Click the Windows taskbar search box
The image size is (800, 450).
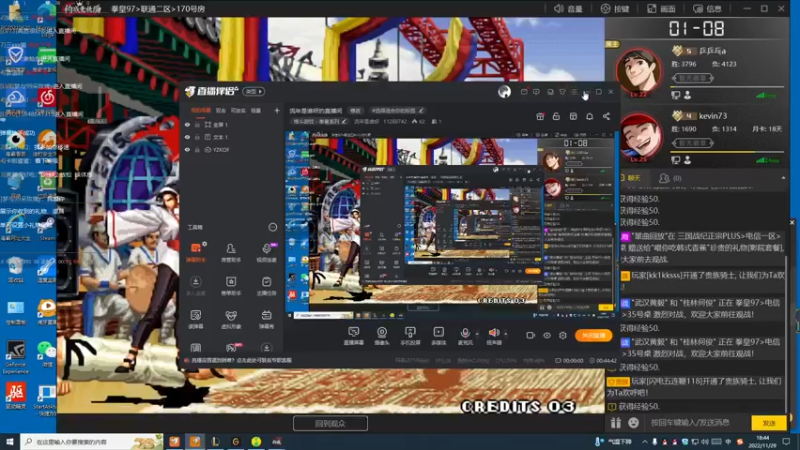pos(92,441)
